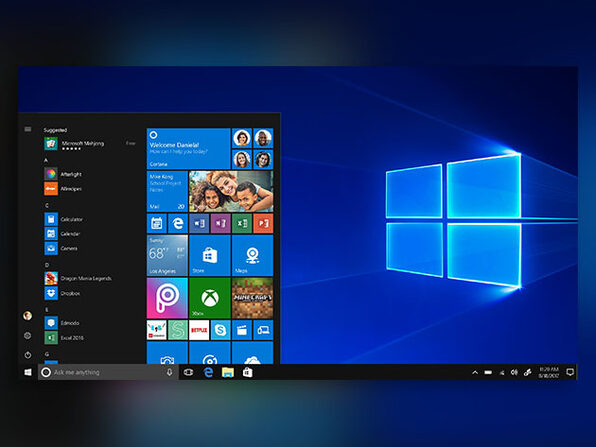Select the bottom-right contact photo tile
Screen dimensions: 596x447
coord(263,159)
